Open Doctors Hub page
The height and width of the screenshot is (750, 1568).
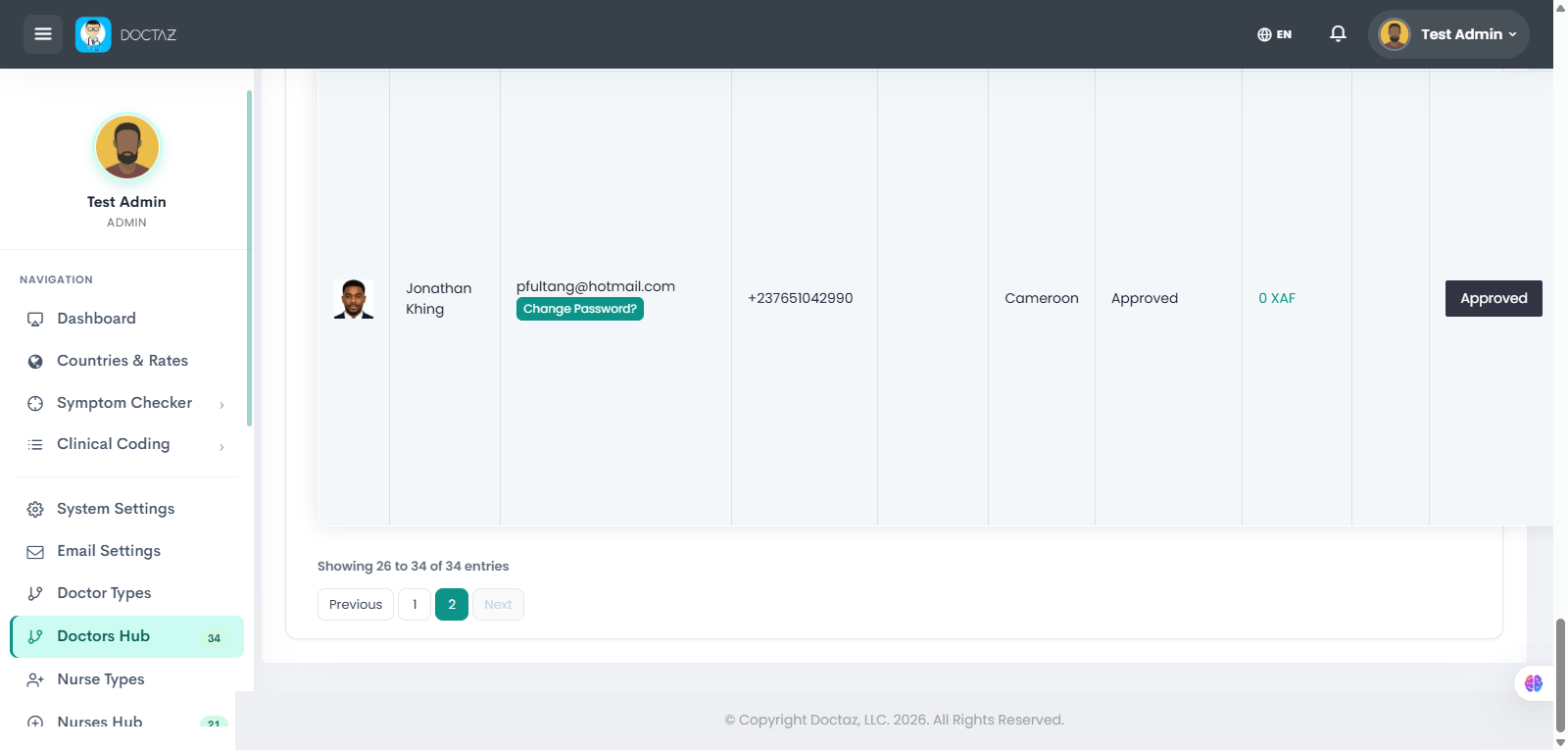pyautogui.click(x=127, y=636)
